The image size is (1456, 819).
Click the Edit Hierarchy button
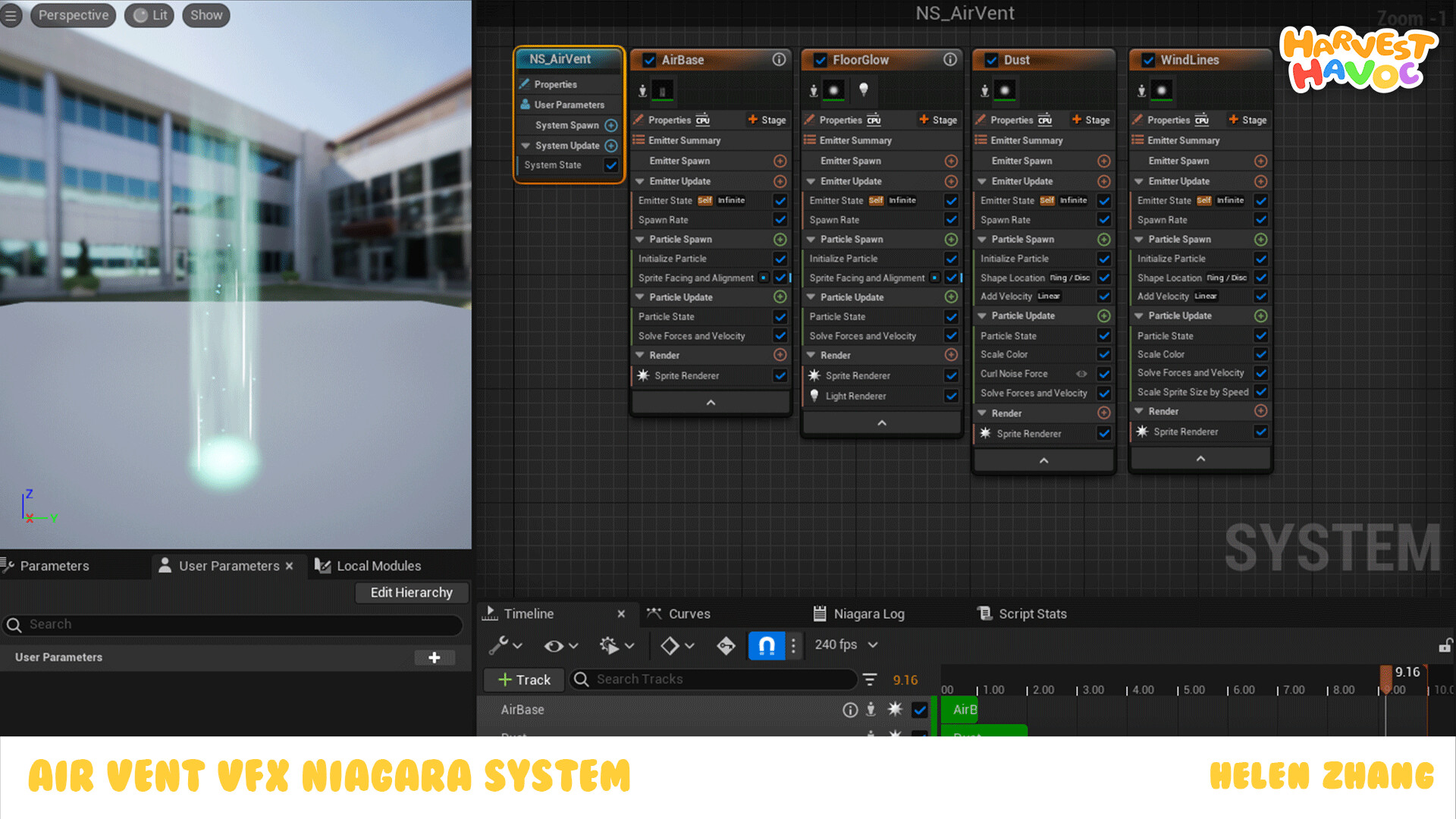412,592
